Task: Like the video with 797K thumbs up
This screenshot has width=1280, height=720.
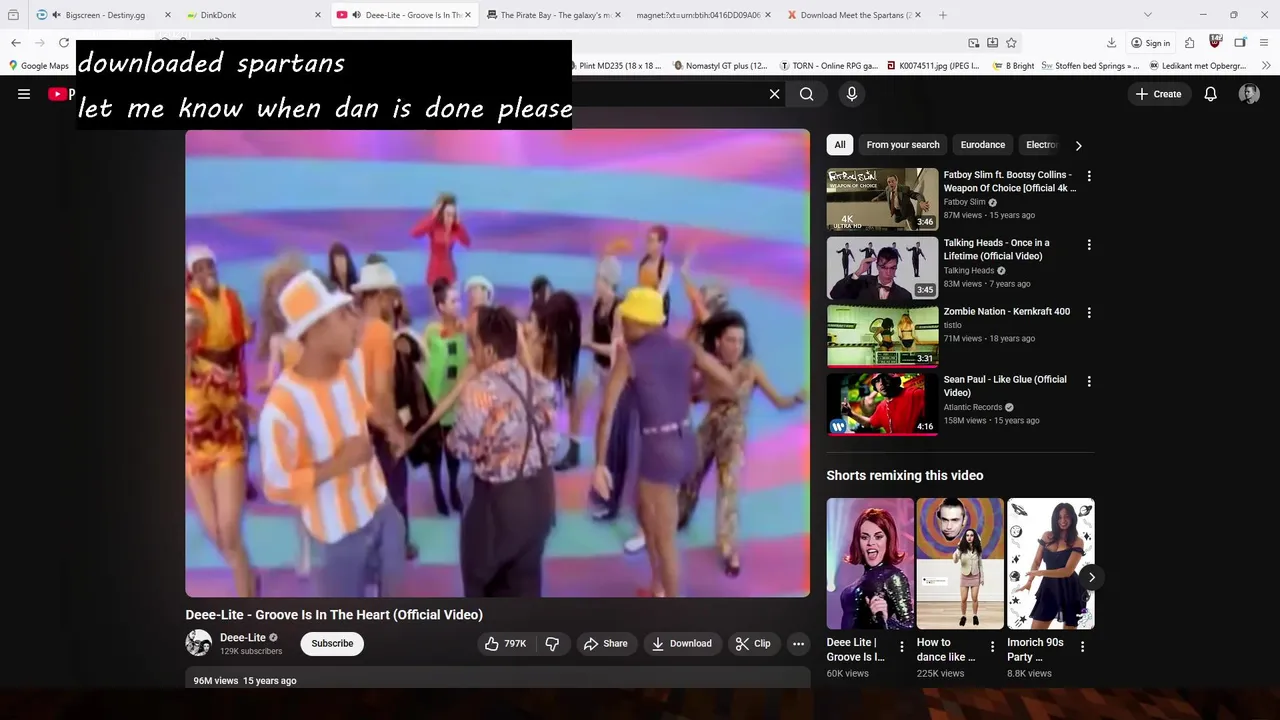Action: tap(505, 644)
